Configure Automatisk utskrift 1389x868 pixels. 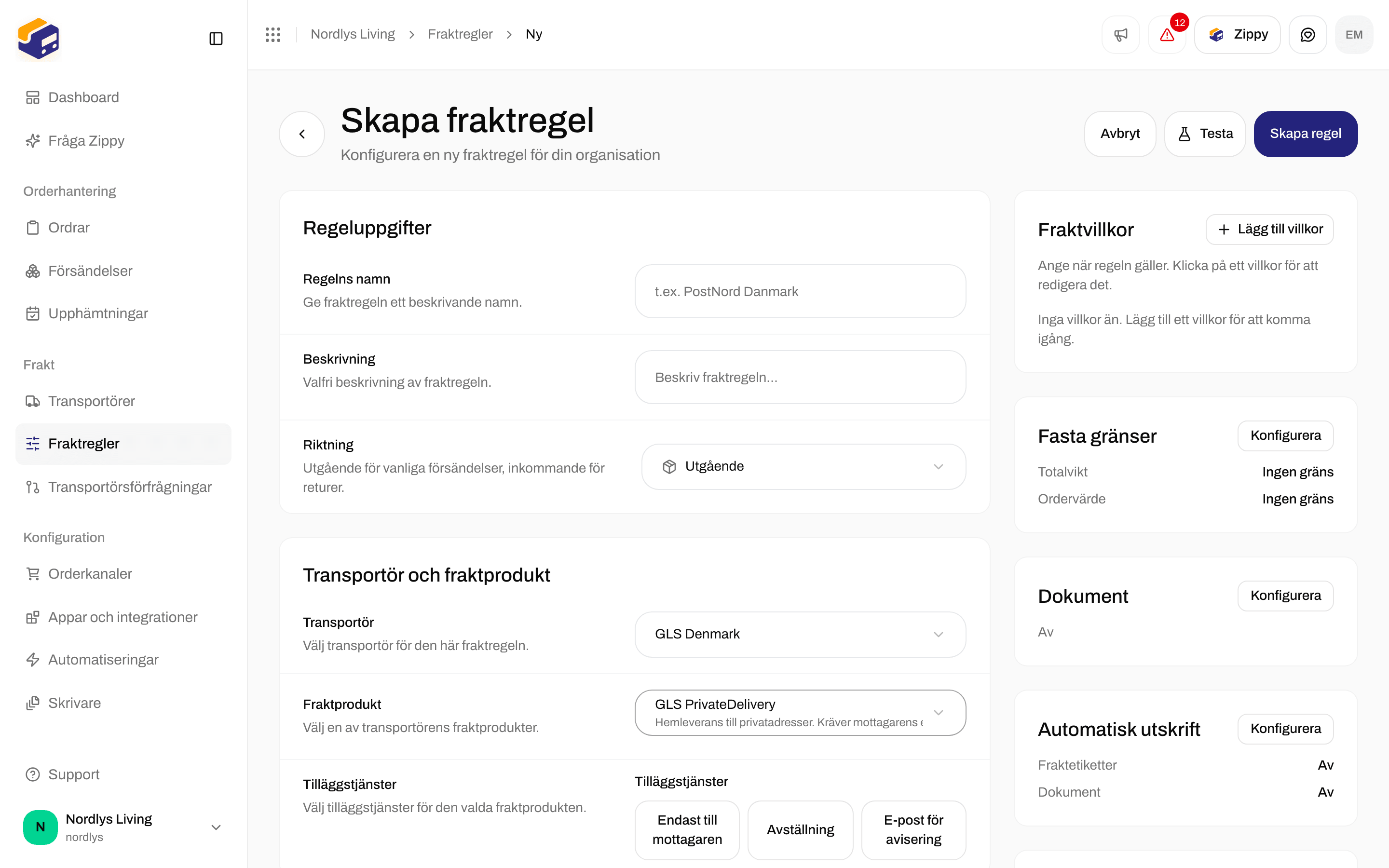pos(1285,729)
